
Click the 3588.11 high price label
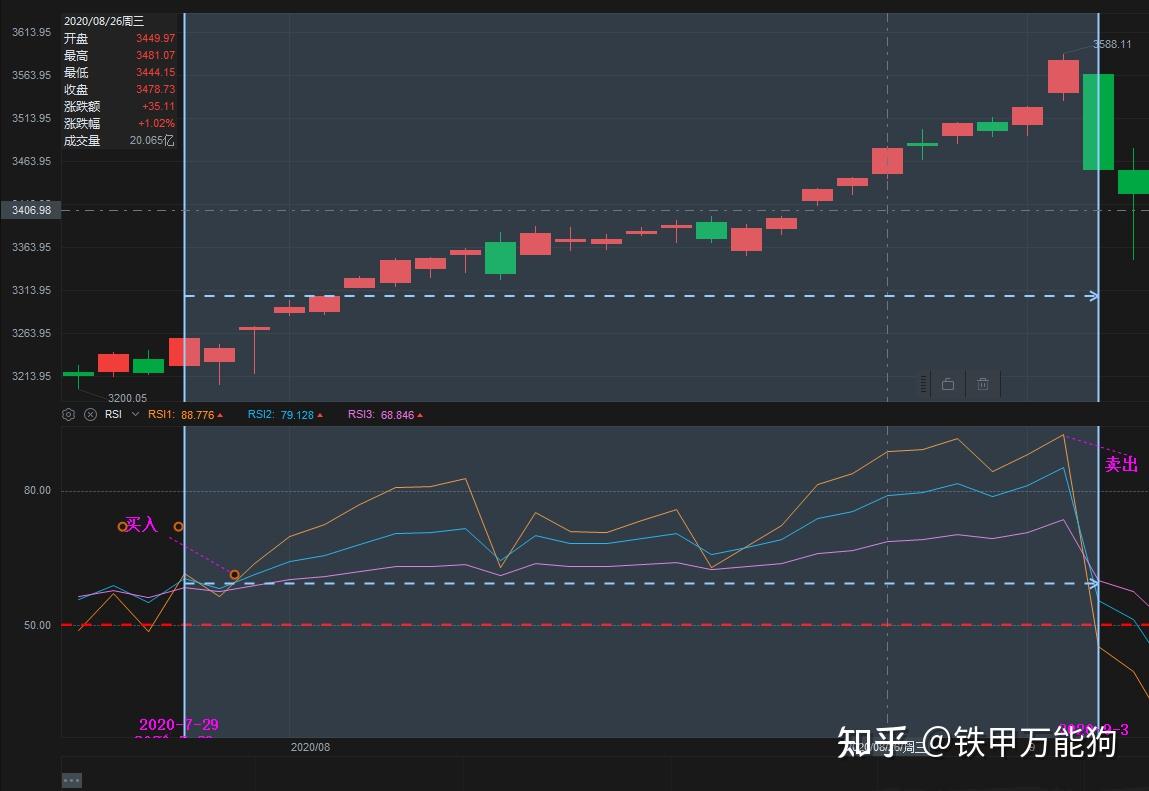point(1114,44)
